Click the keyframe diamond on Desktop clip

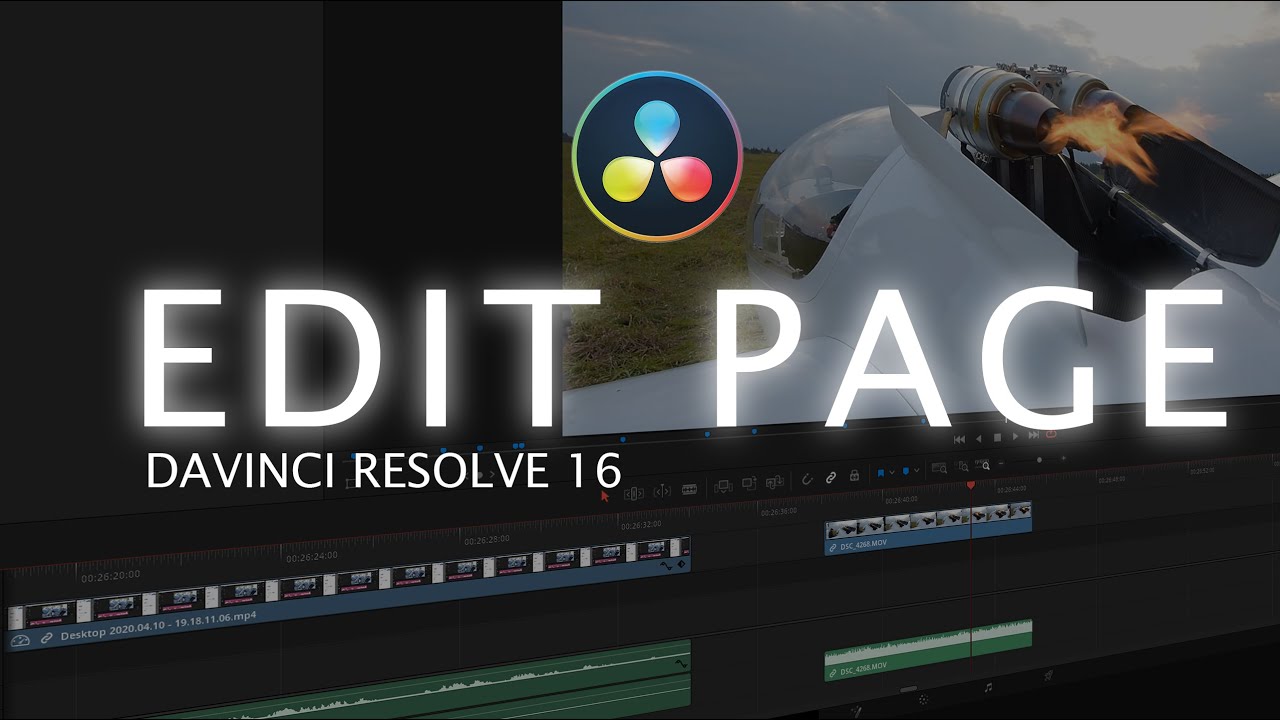pyautogui.click(x=681, y=564)
